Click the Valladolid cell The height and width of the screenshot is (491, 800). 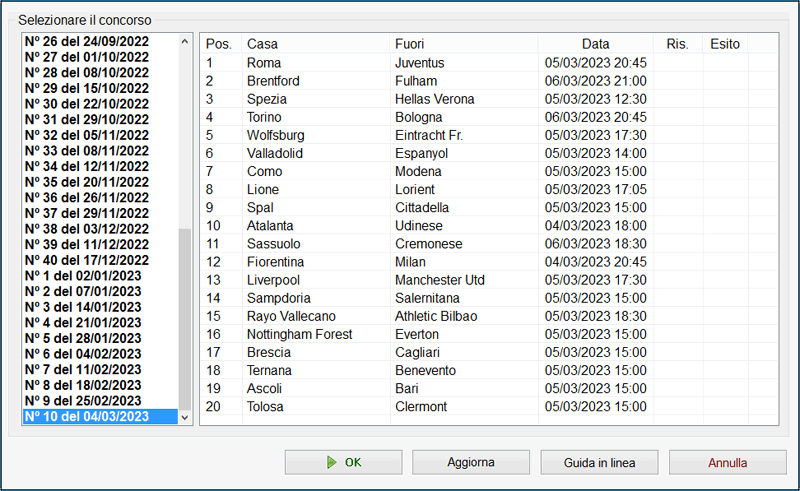click(x=316, y=153)
